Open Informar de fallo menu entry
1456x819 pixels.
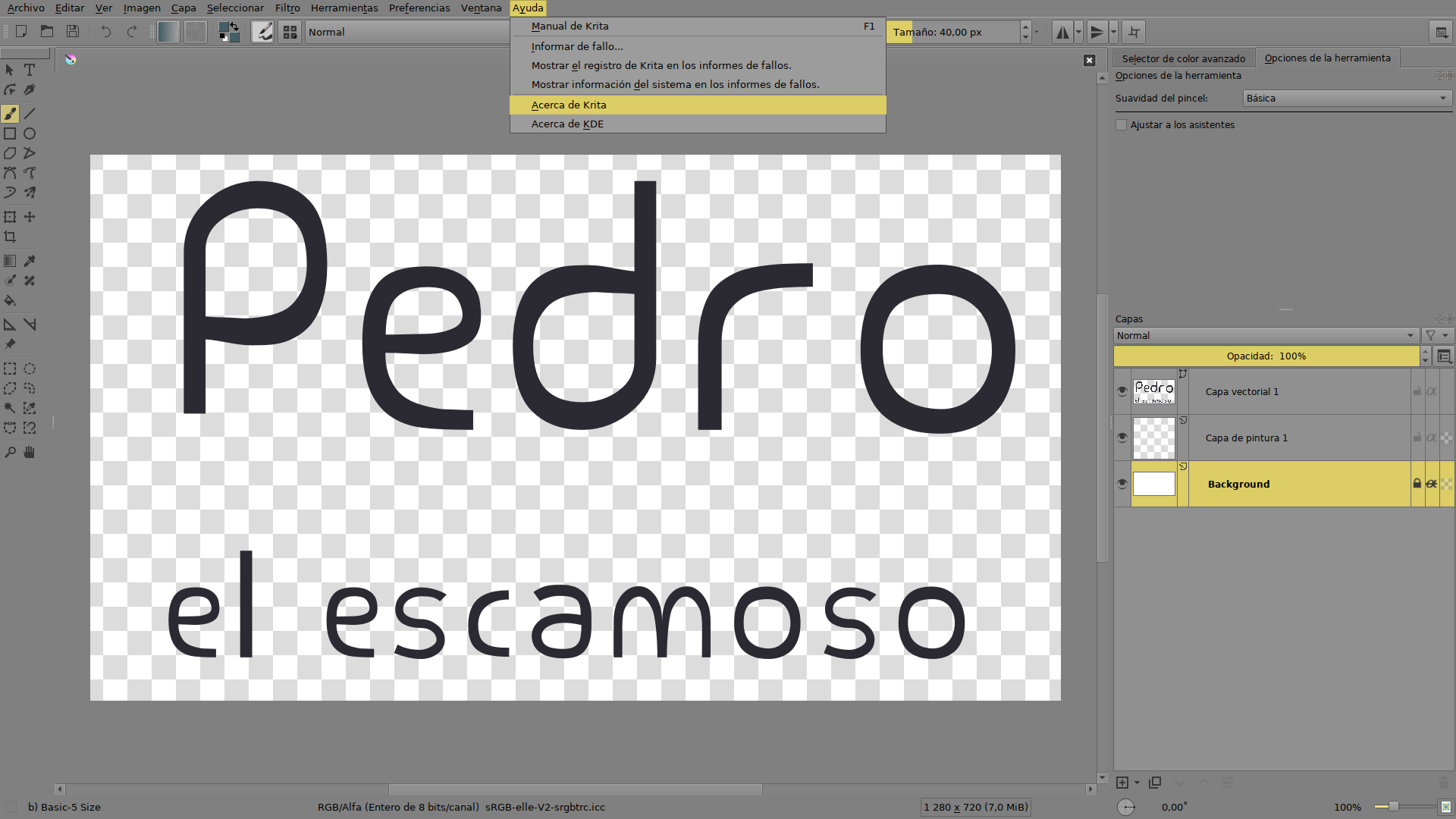pos(577,46)
